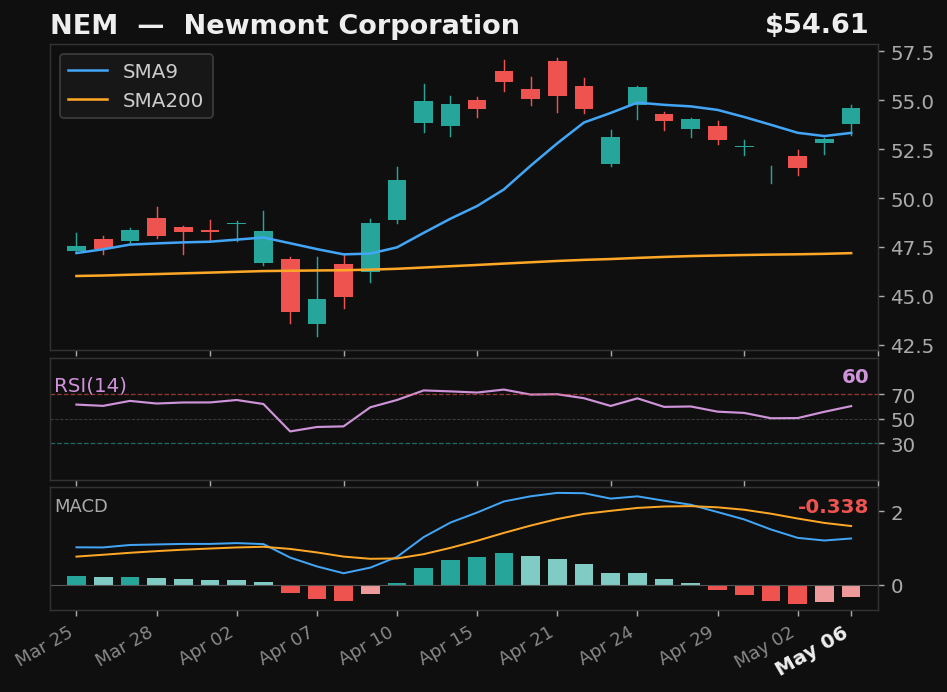The width and height of the screenshot is (947, 692).
Task: Click the last green candlestick on May 06
Action: click(851, 116)
